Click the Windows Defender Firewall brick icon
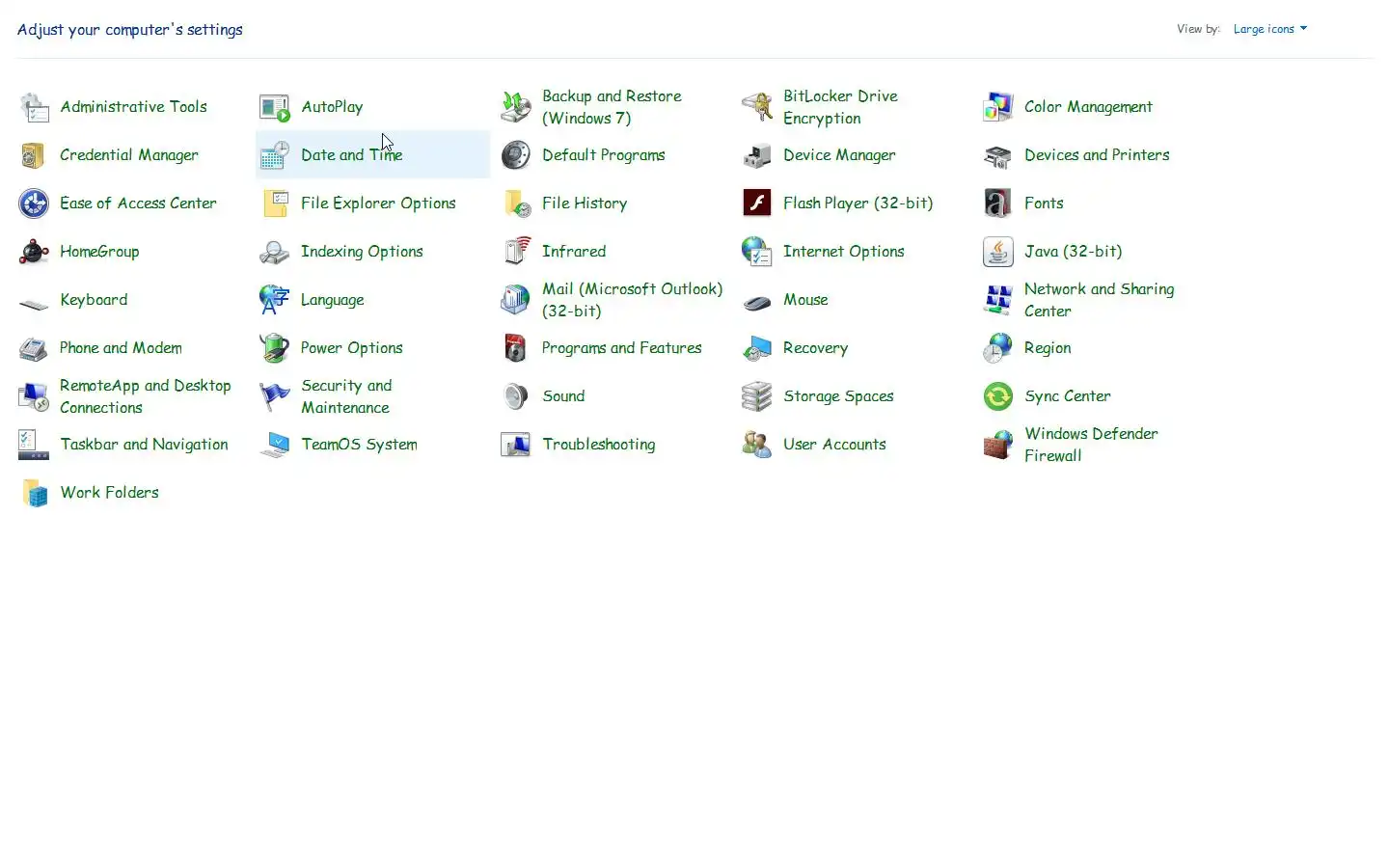 point(998,445)
